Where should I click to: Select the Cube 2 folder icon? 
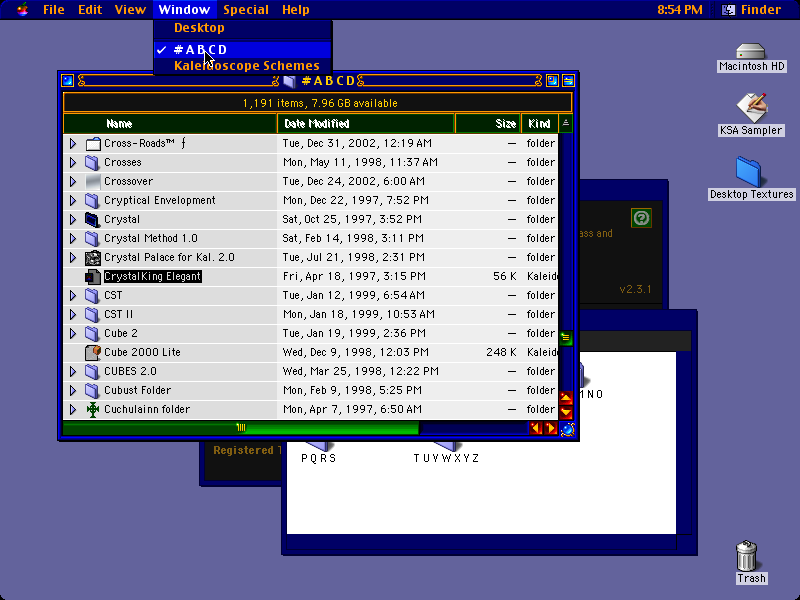tap(92, 333)
